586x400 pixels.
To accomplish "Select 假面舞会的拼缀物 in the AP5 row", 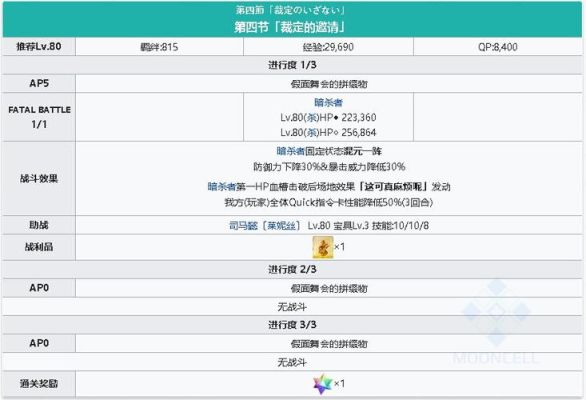I will (329, 84).
